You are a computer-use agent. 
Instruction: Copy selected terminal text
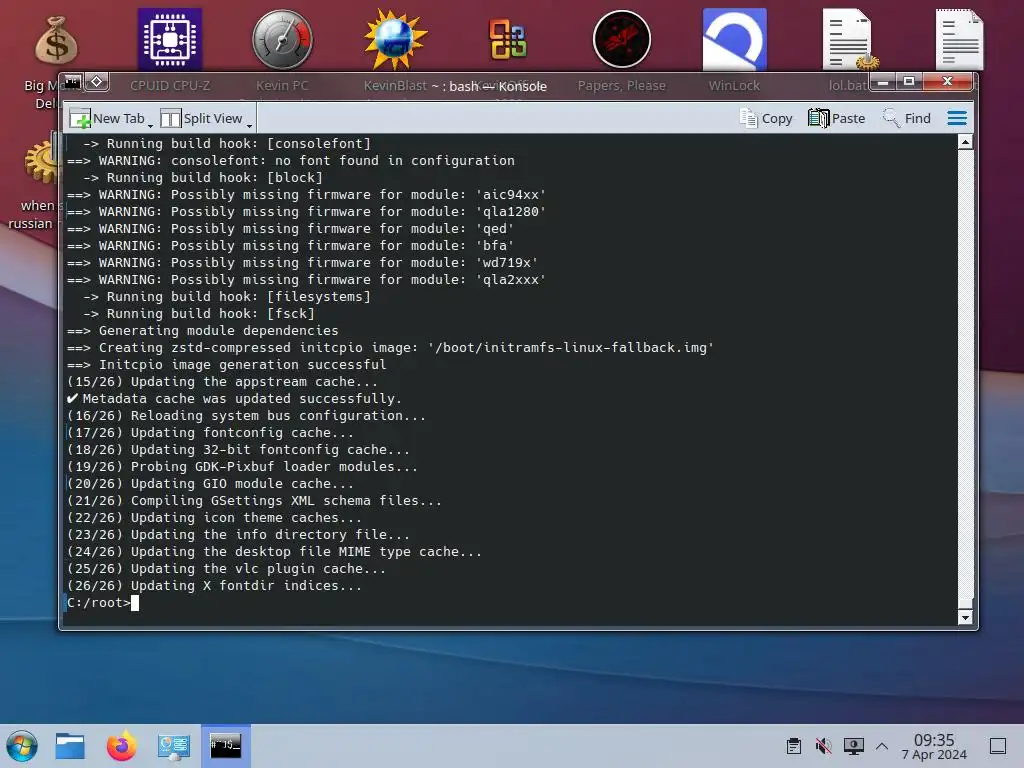click(766, 118)
